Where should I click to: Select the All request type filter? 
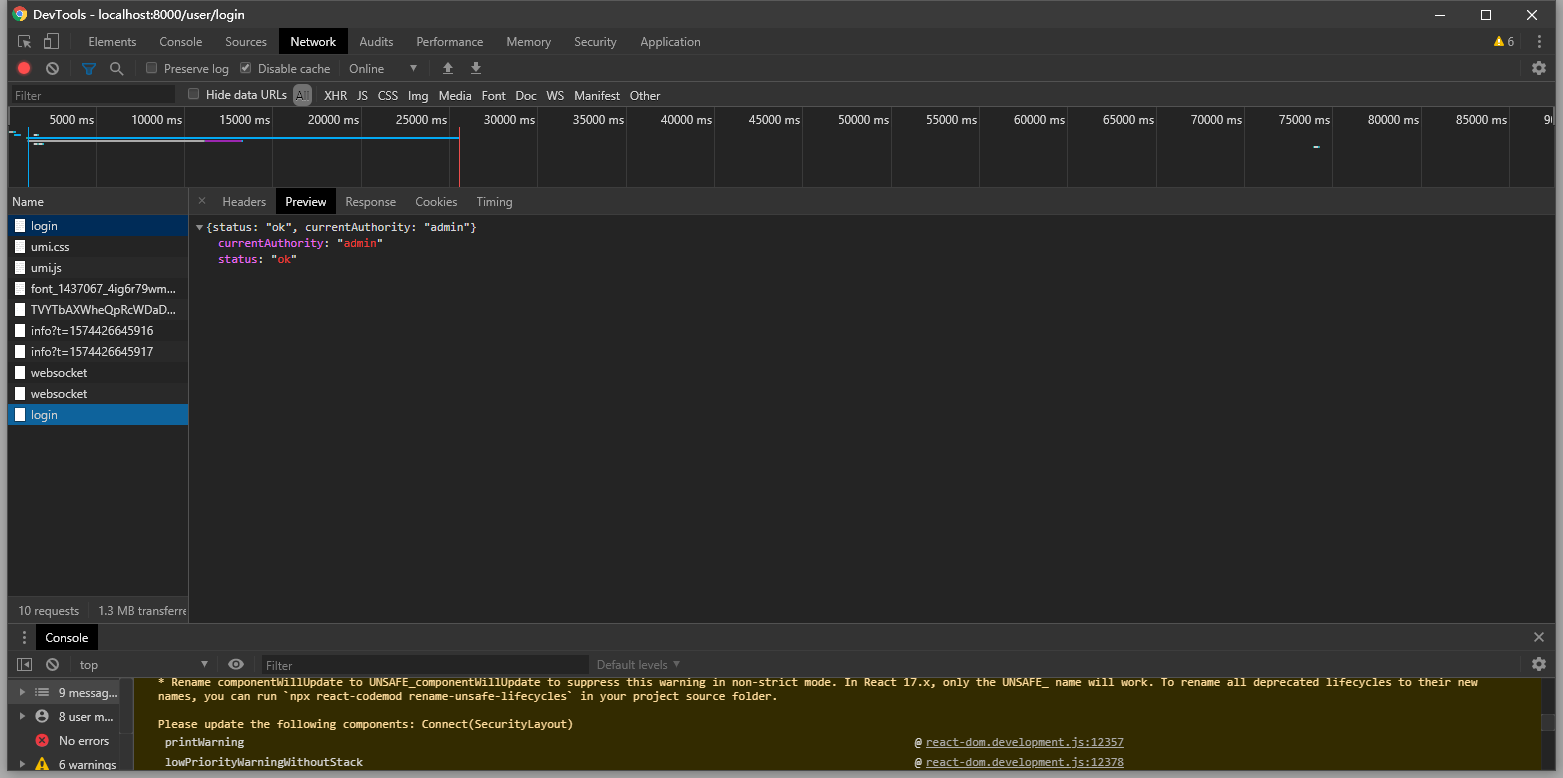(x=302, y=95)
